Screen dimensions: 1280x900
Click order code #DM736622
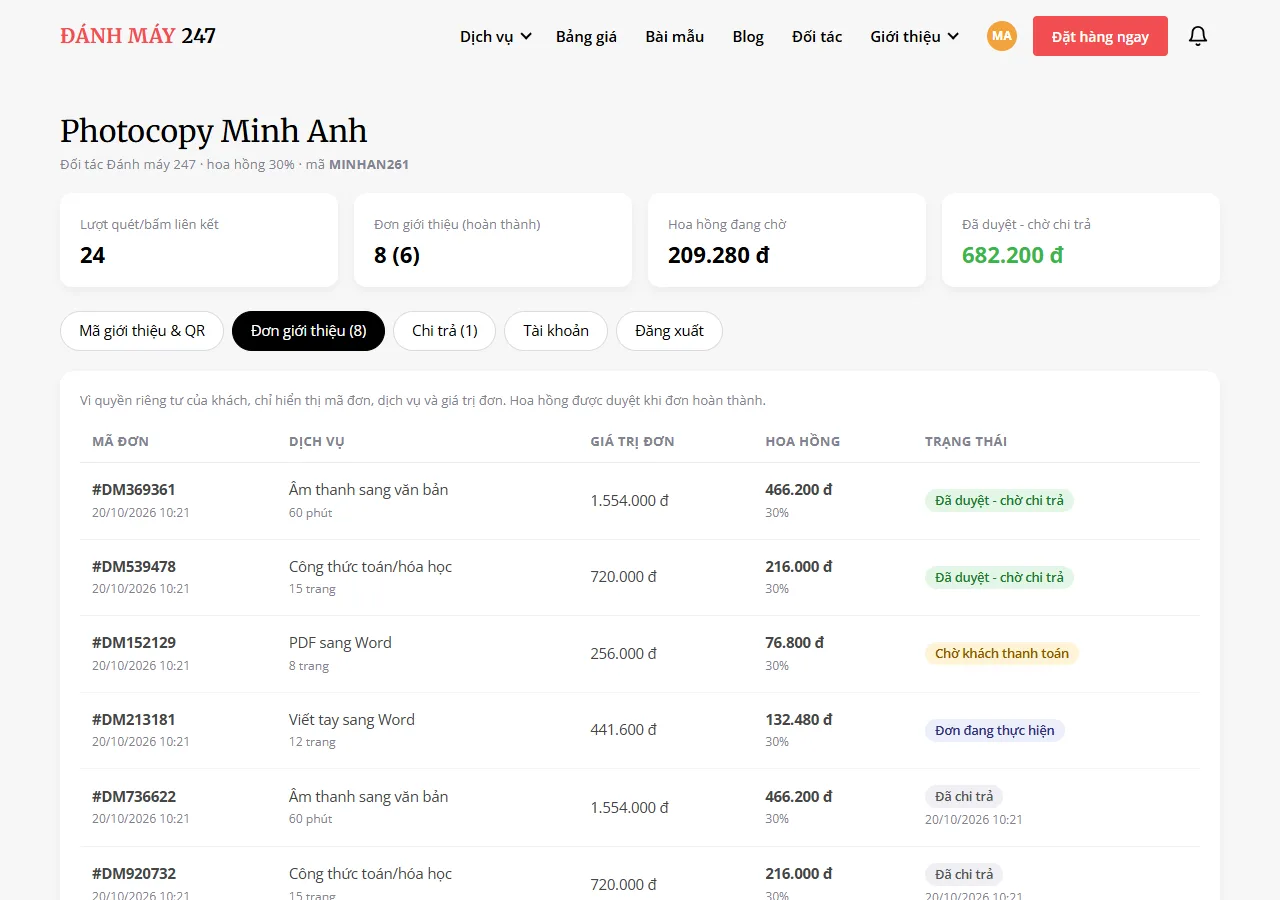tap(134, 797)
